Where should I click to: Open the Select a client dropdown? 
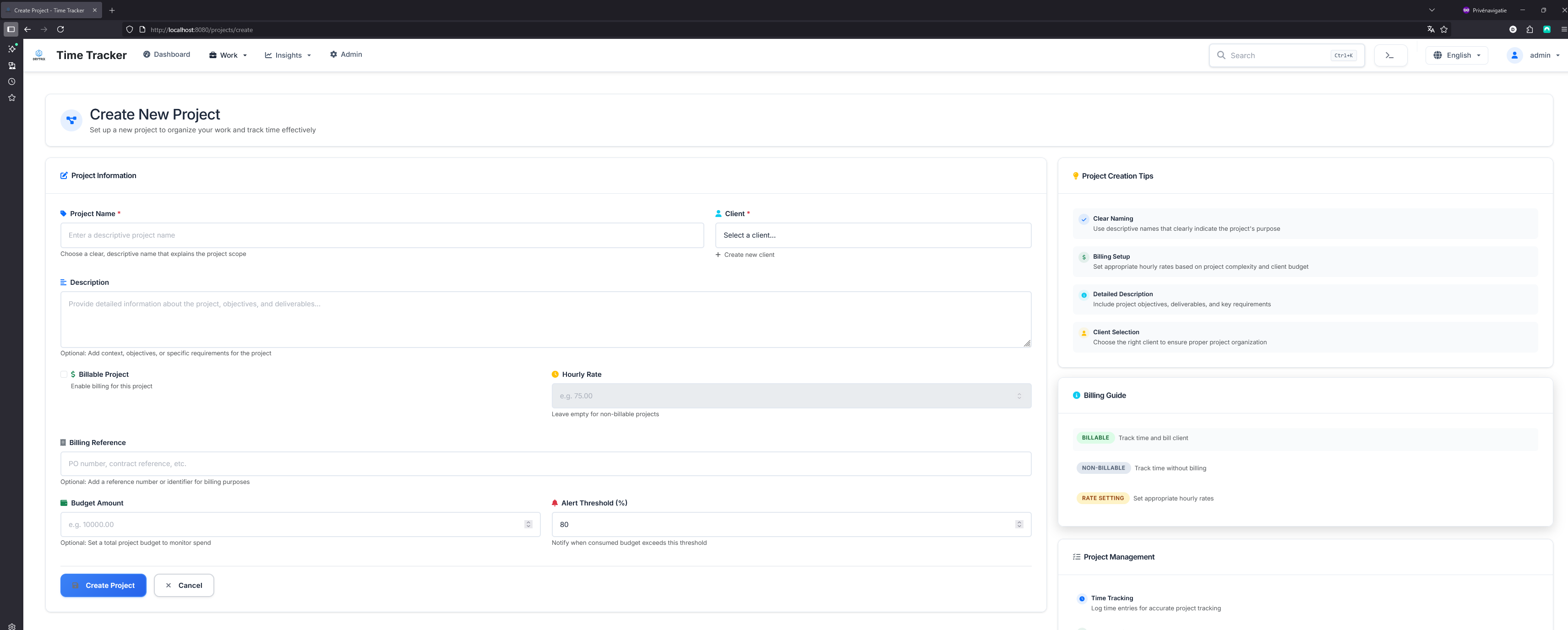click(872, 235)
